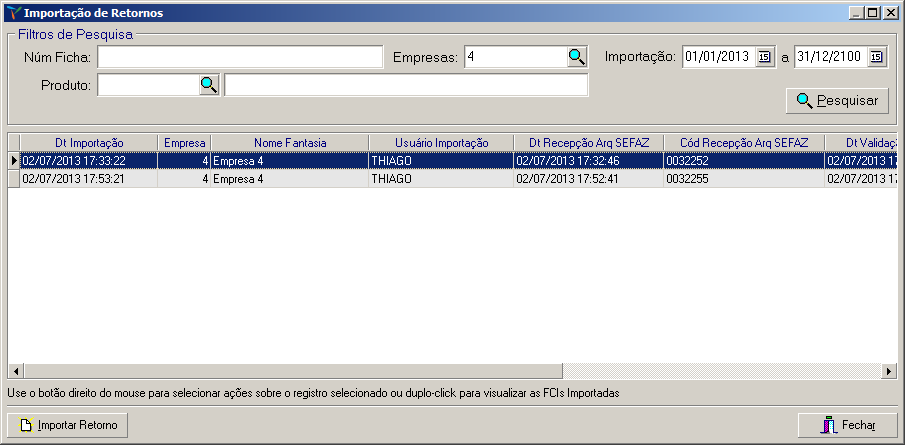This screenshot has height=447, width=905.
Task: Click the Cód Recepção Arq SEFAZ header
Action: coord(743,143)
